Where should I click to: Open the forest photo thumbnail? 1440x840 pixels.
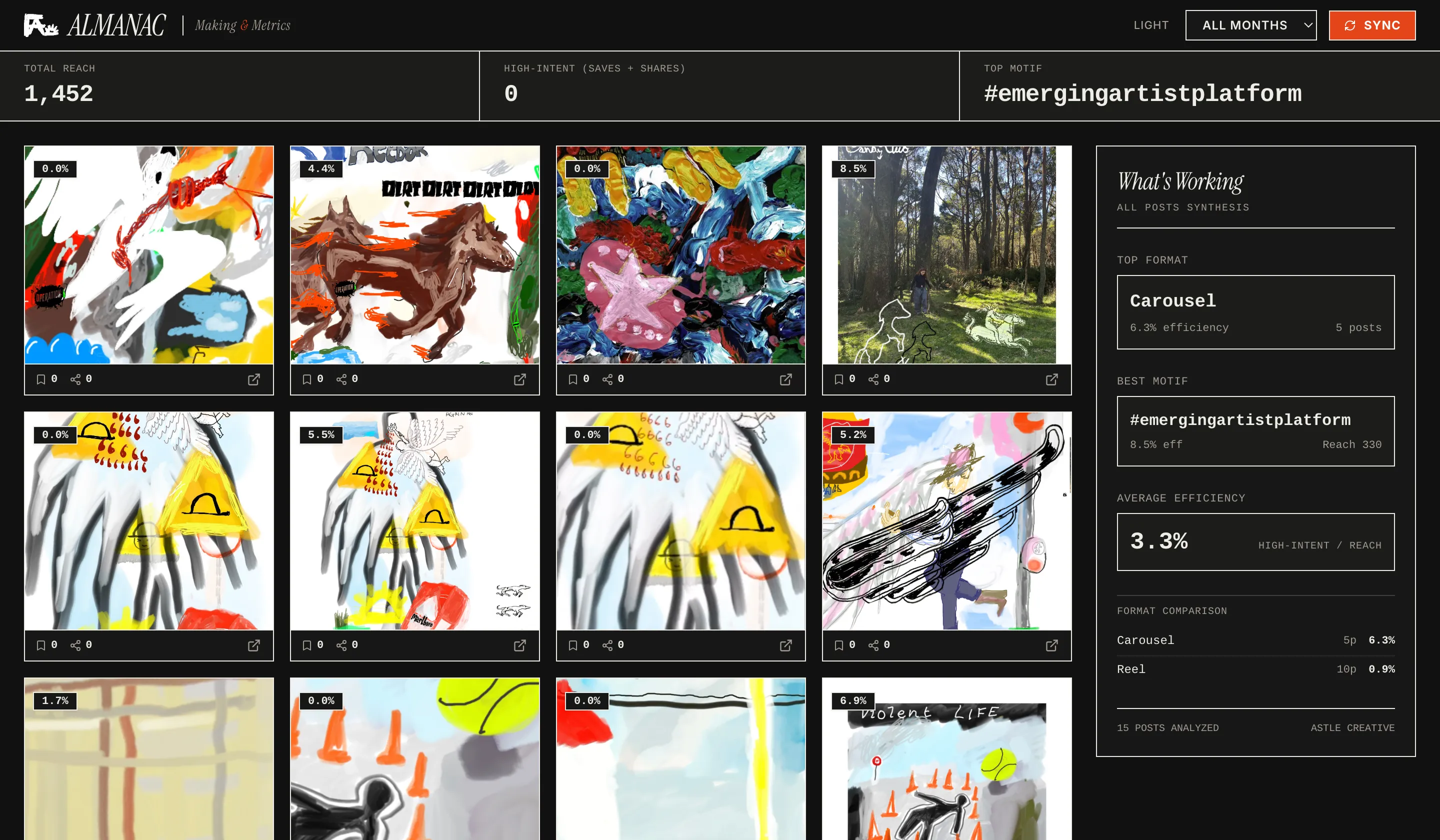947,255
